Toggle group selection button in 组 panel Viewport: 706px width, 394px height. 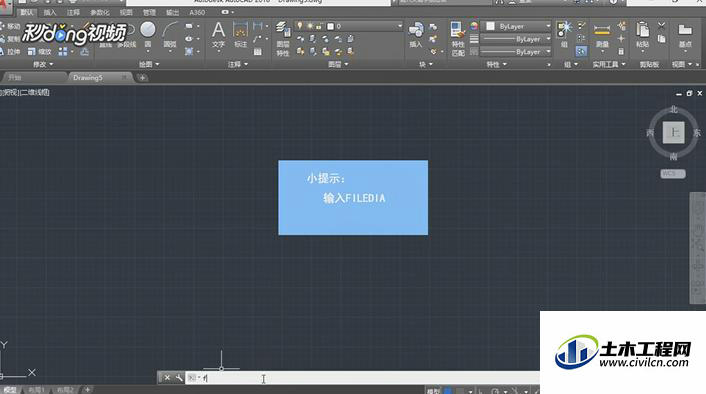(x=581, y=51)
